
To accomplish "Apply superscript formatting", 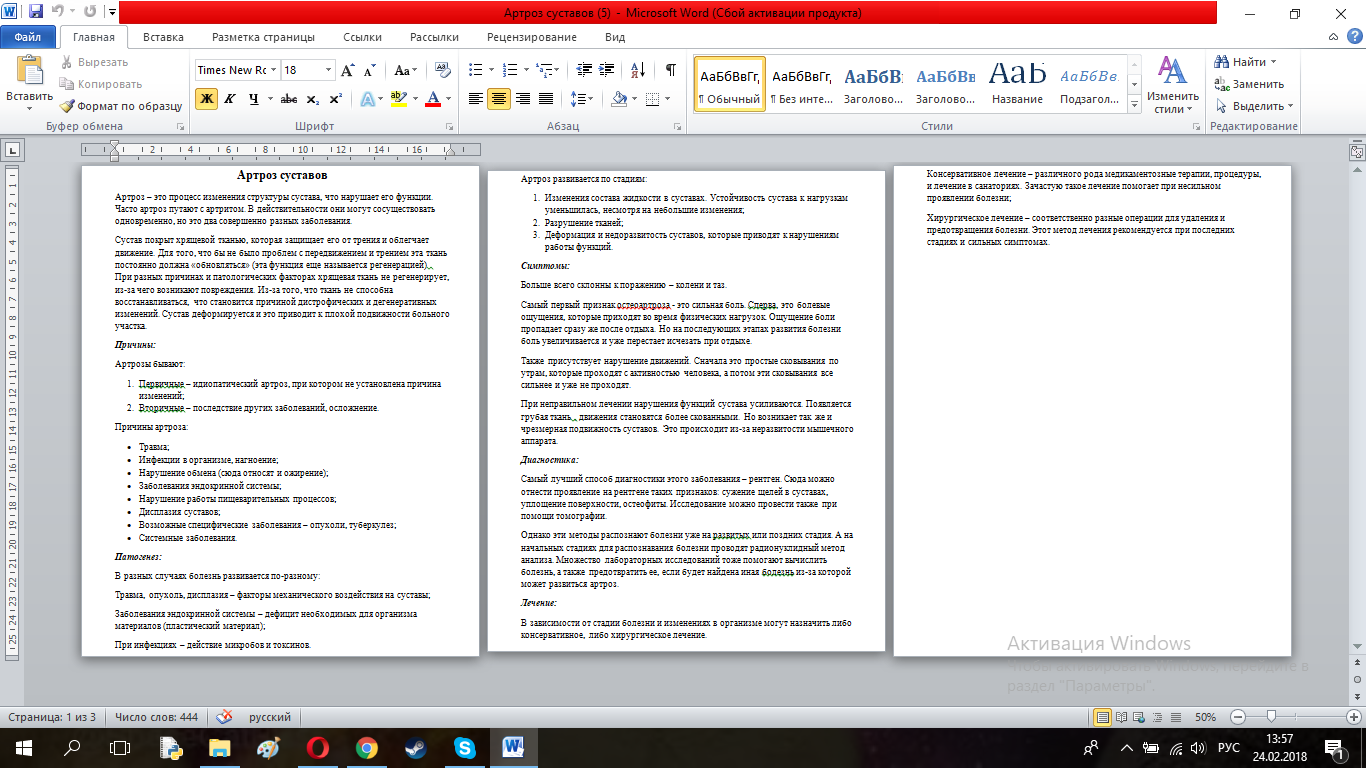I will click(x=336, y=99).
